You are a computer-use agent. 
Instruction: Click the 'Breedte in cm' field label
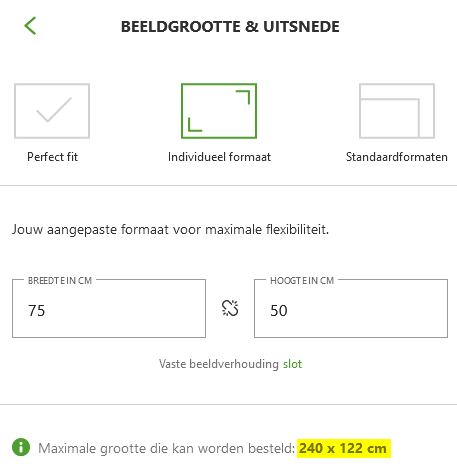point(60,281)
